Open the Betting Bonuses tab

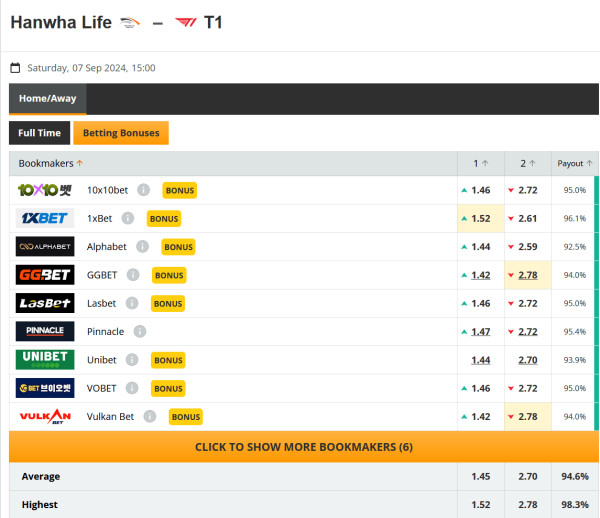click(121, 133)
